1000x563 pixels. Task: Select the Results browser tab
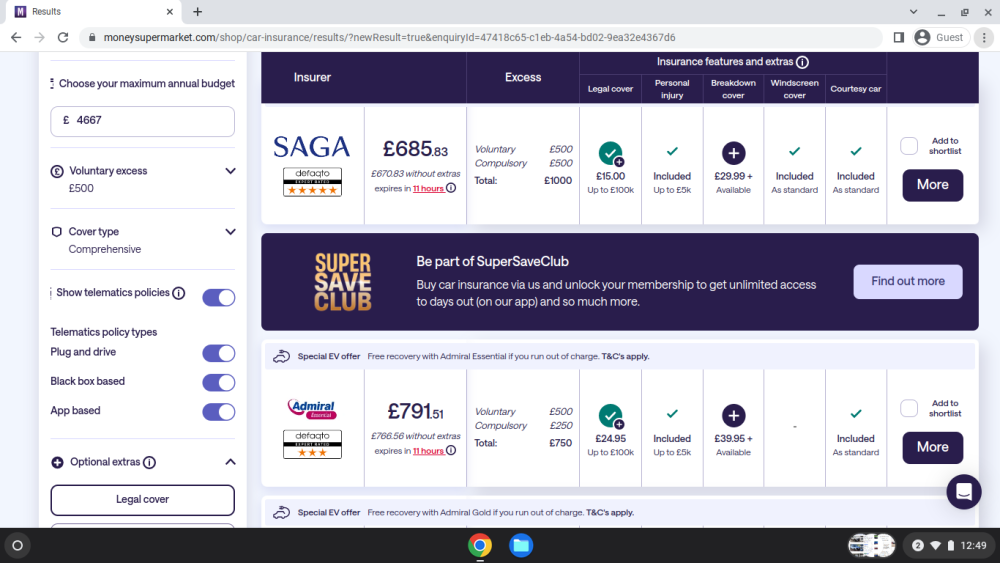(x=92, y=11)
